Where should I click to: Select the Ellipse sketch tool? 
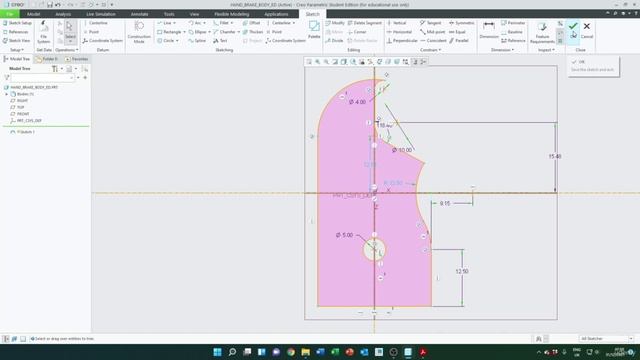click(x=198, y=32)
